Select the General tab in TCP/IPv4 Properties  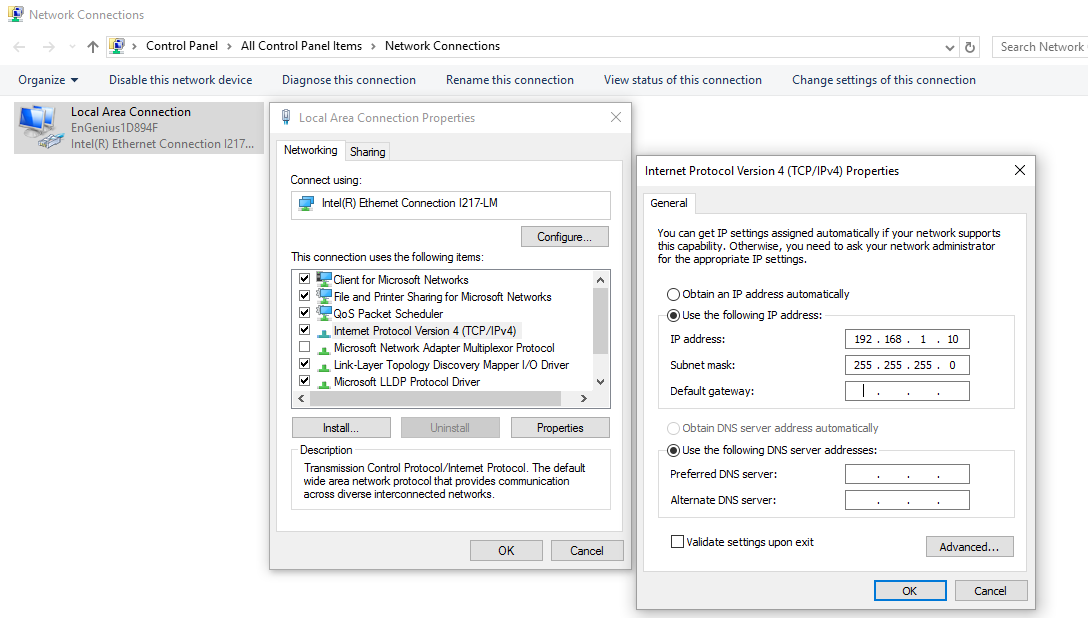click(x=669, y=203)
